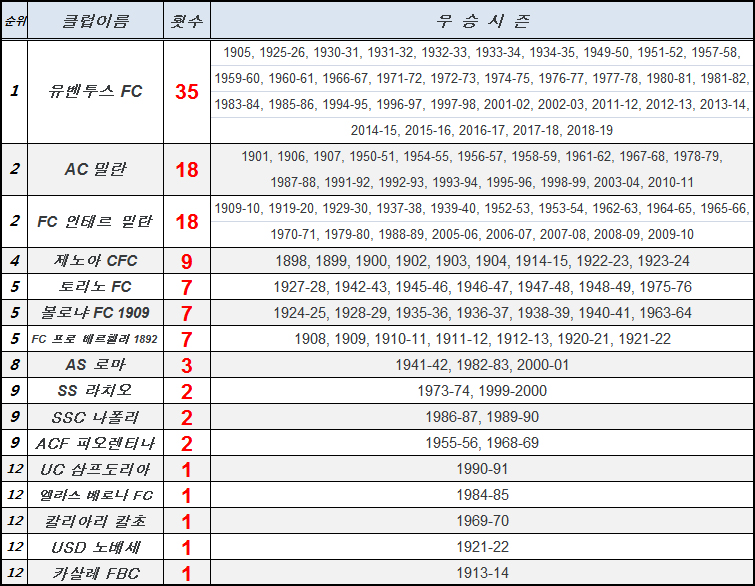
Task: Click rank number 8 beside AS 로마
Action: tap(14, 365)
